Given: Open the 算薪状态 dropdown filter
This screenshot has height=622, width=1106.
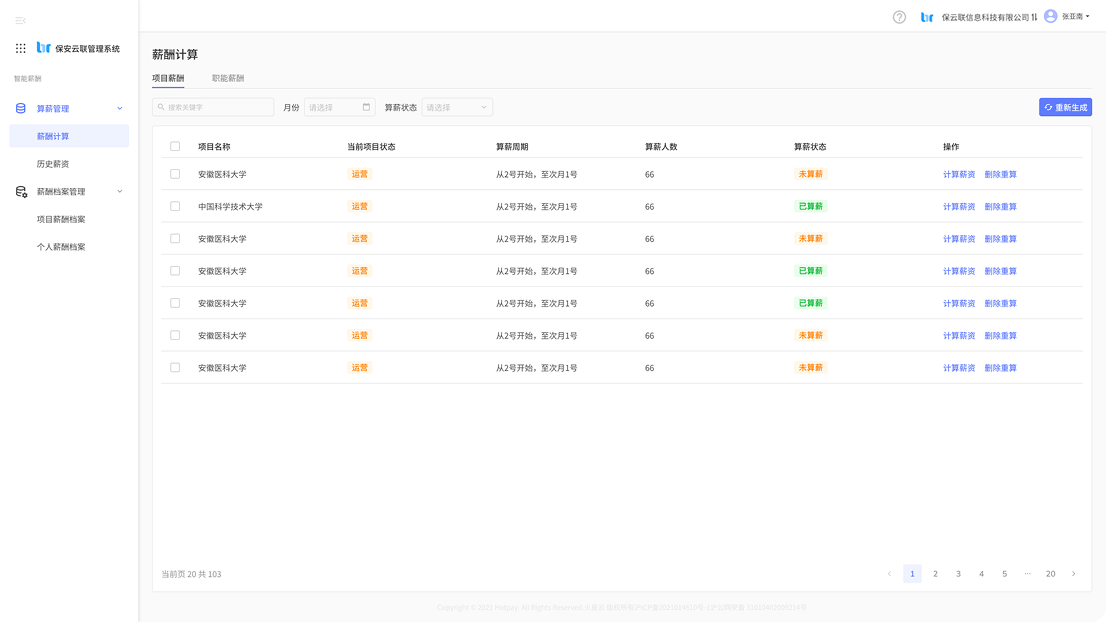Looking at the screenshot, I should click(457, 107).
